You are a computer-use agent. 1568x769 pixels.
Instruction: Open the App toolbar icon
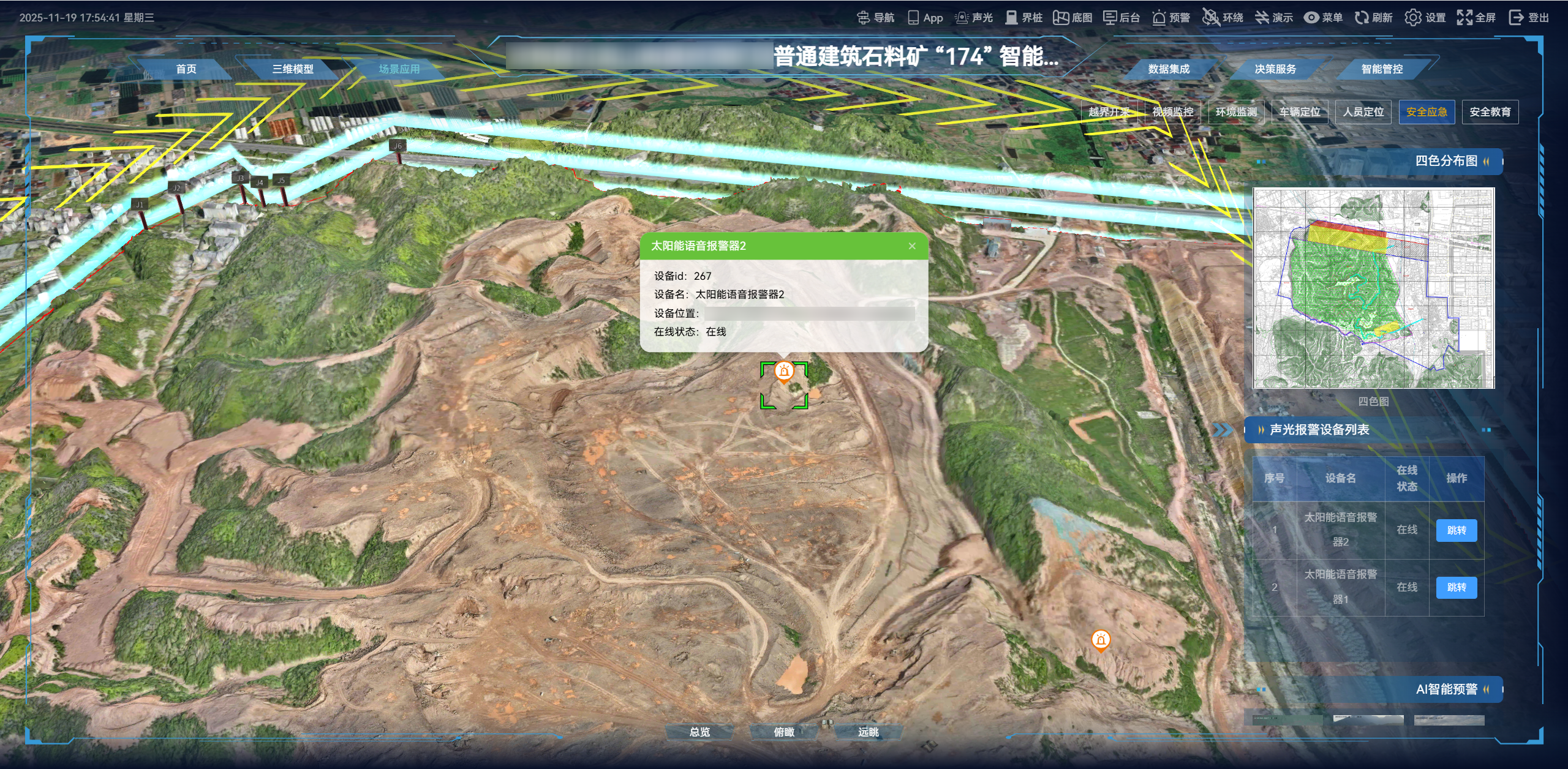point(913,18)
